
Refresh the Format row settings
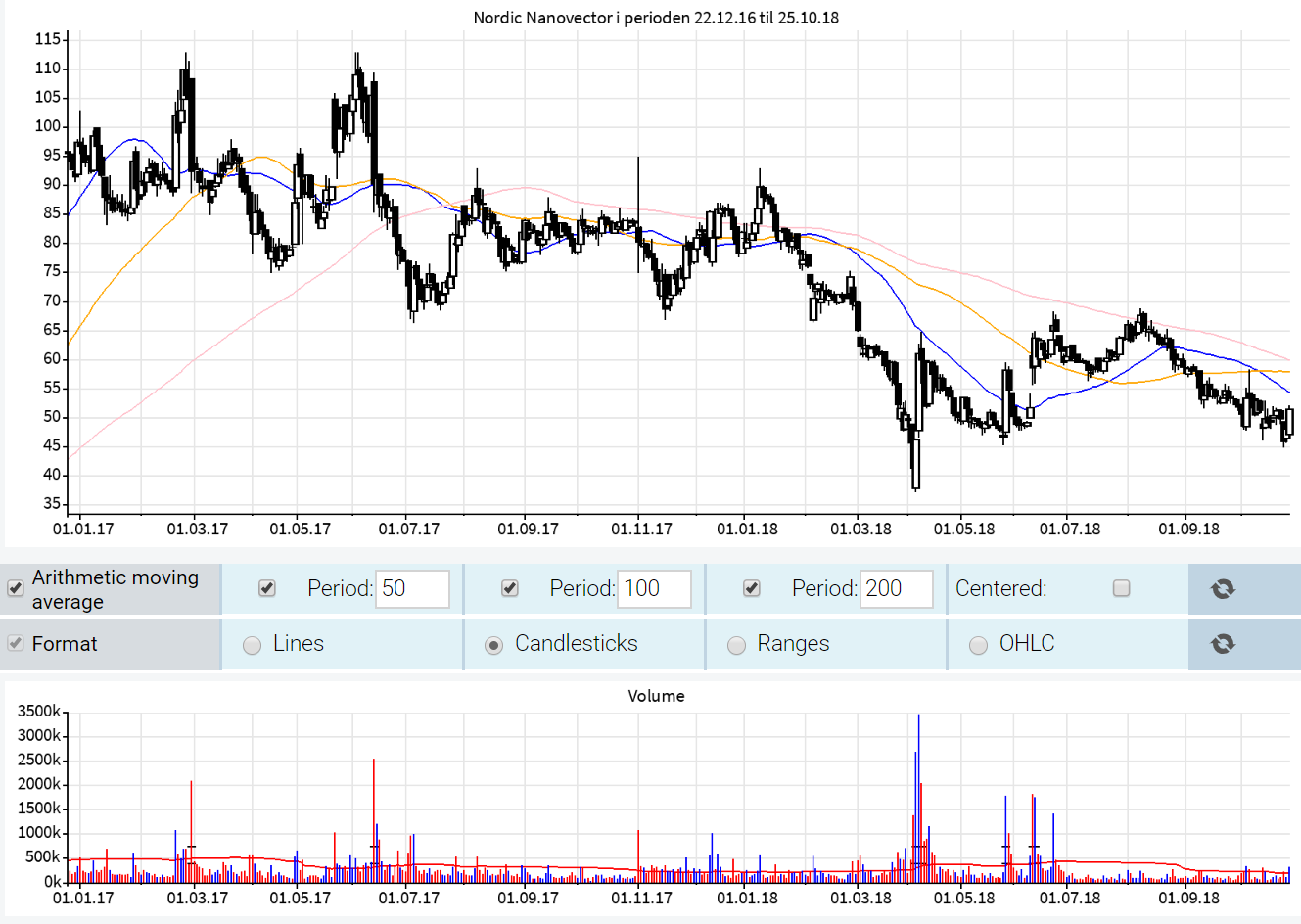1223,643
